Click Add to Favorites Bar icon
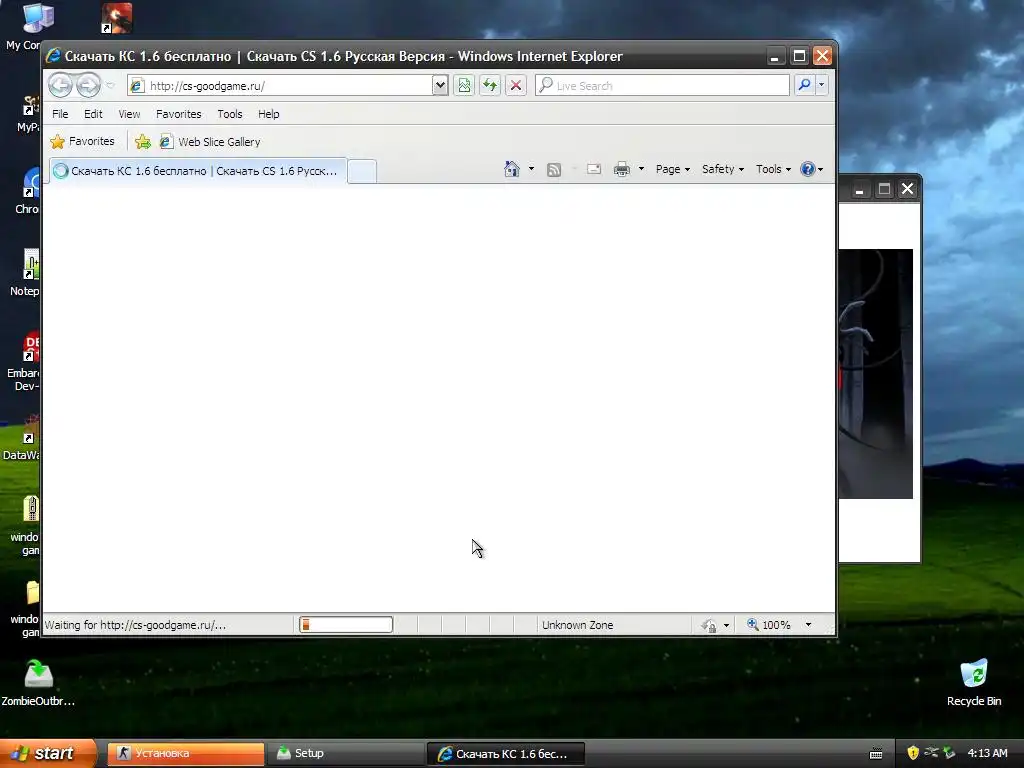This screenshot has width=1024, height=768. (x=142, y=142)
